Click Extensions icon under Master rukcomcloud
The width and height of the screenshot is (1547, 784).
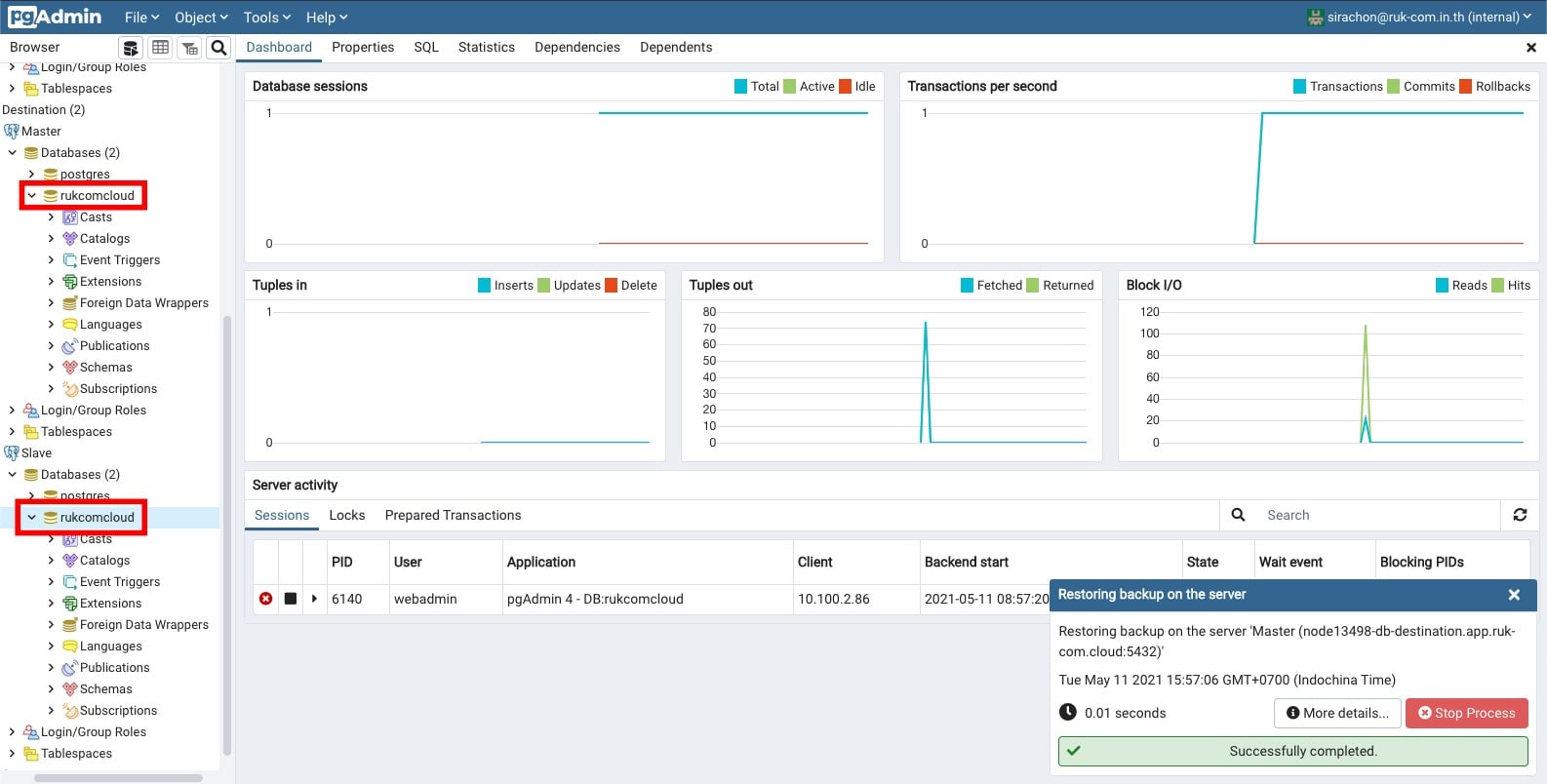(x=70, y=282)
